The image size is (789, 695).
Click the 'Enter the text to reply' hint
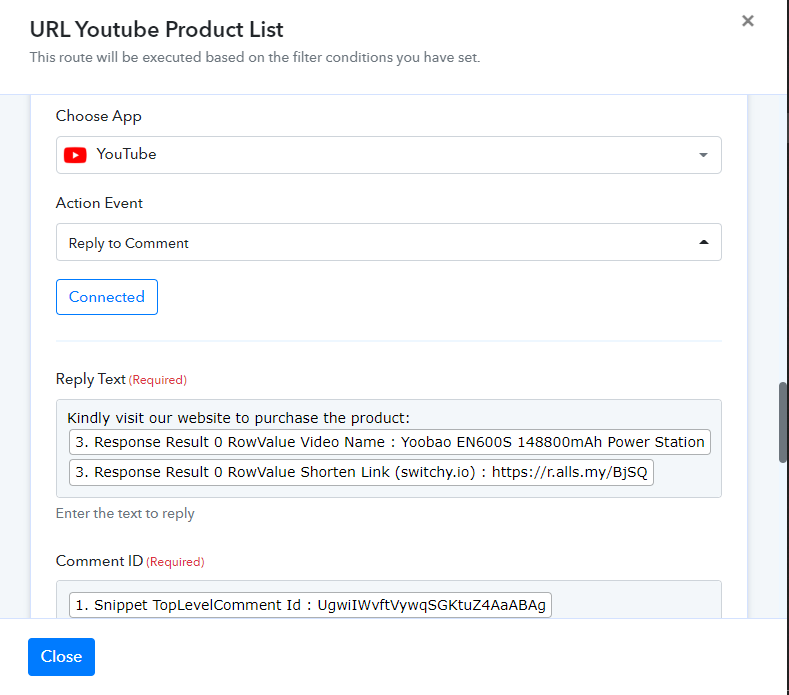click(125, 513)
